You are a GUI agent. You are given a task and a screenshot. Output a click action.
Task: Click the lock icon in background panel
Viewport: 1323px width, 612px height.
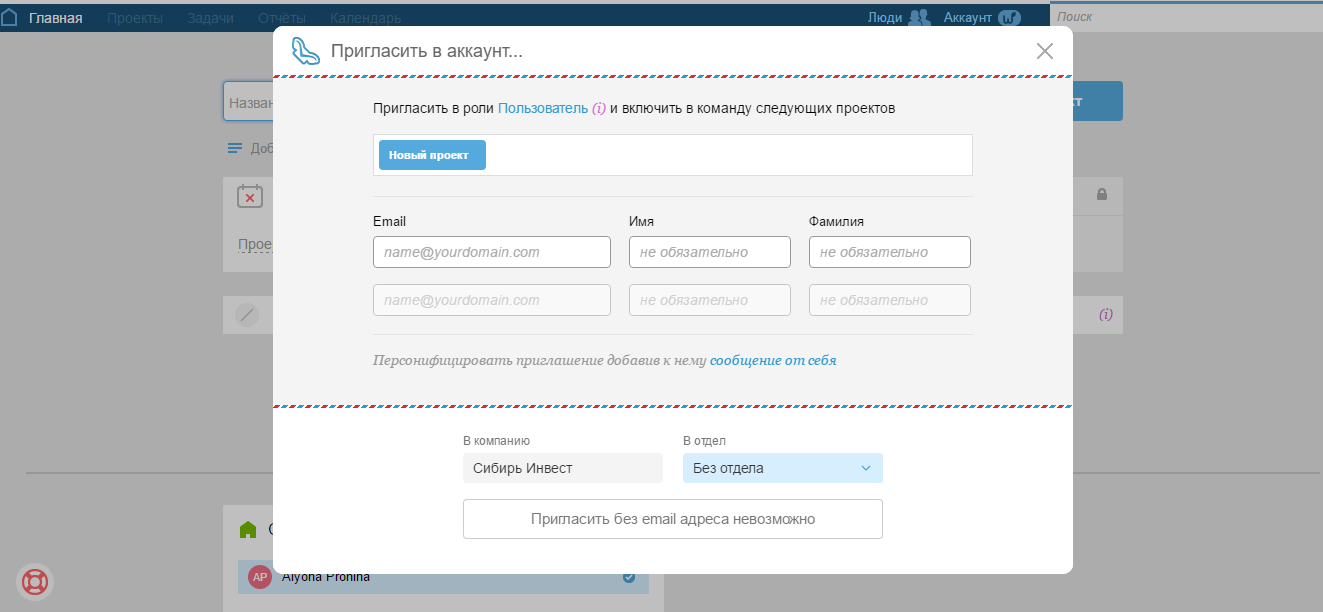point(1102,194)
